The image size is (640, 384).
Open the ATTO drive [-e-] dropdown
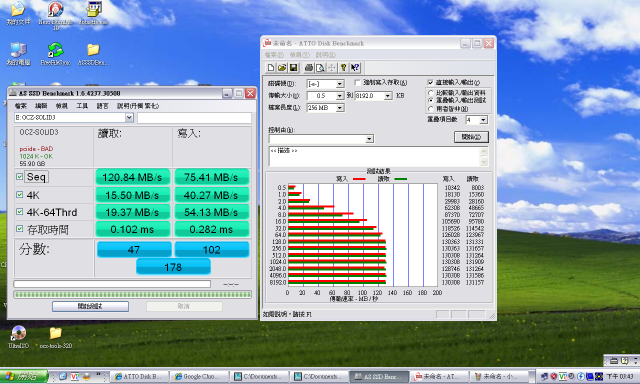(x=340, y=84)
